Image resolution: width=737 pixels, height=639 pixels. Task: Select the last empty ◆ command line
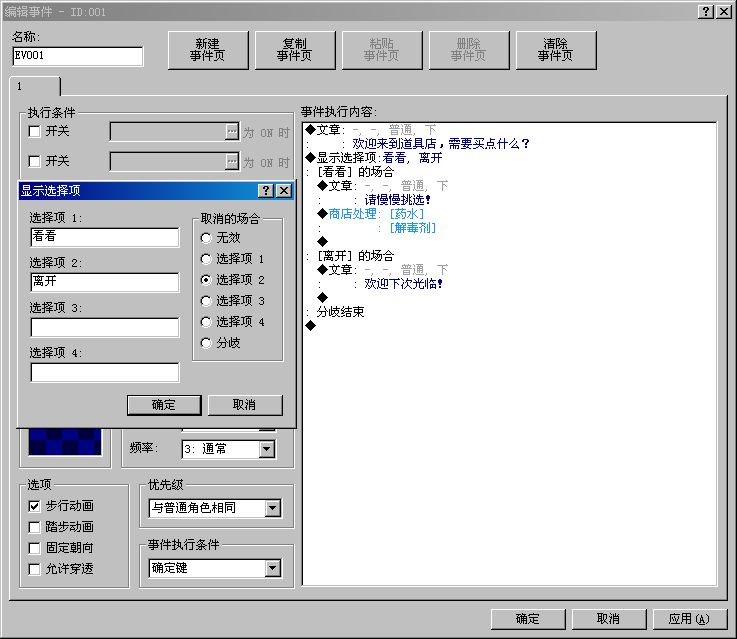[311, 326]
